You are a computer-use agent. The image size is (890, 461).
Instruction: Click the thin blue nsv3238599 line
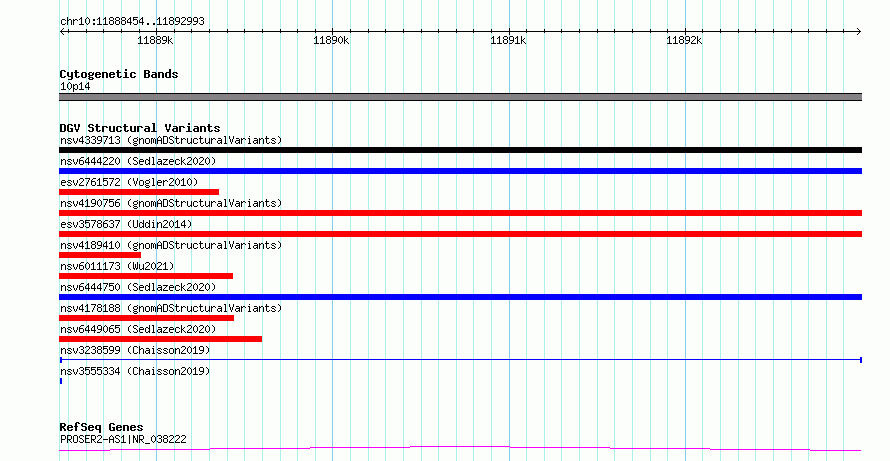coord(460,360)
